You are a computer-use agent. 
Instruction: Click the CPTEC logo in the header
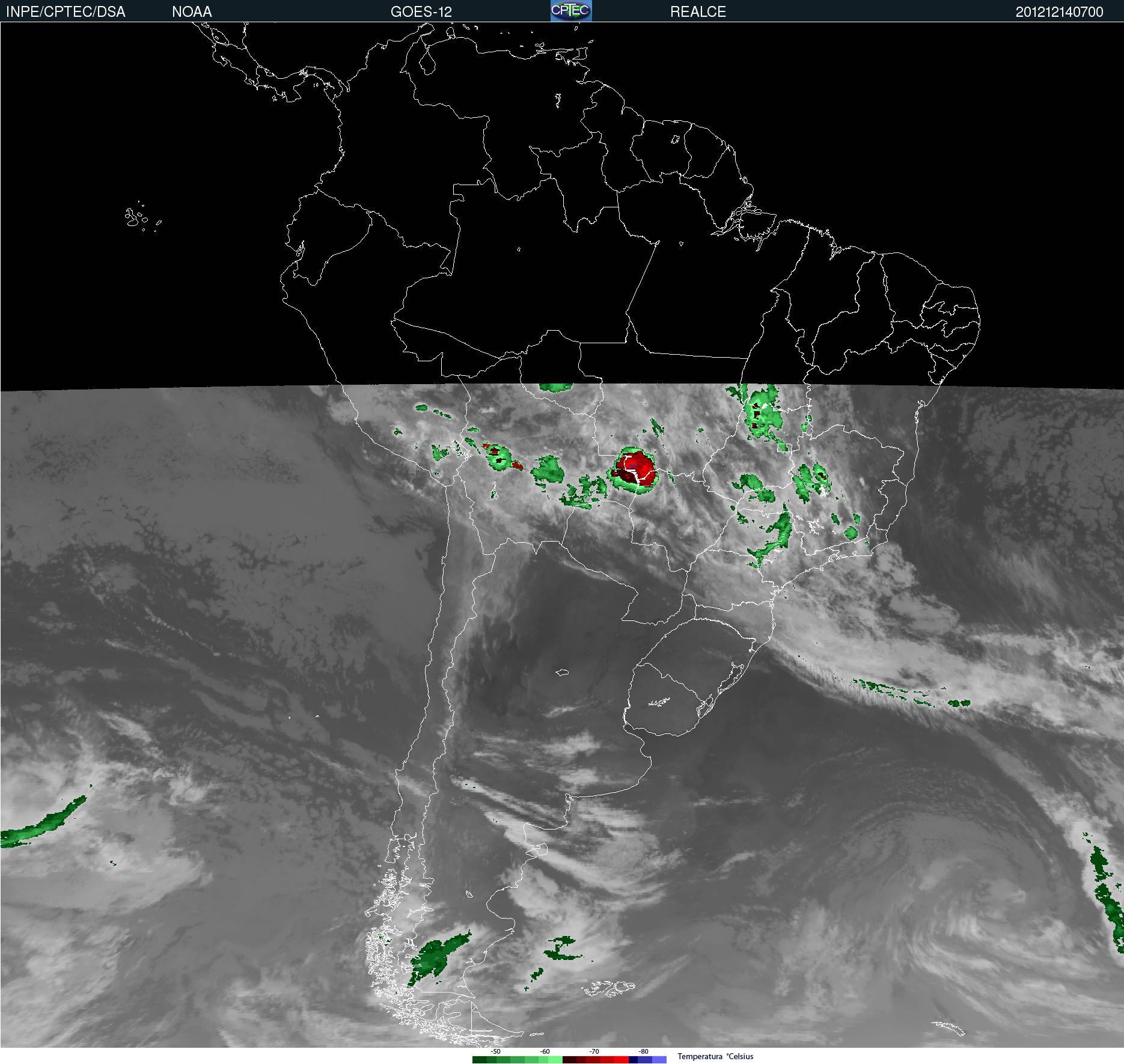click(571, 11)
